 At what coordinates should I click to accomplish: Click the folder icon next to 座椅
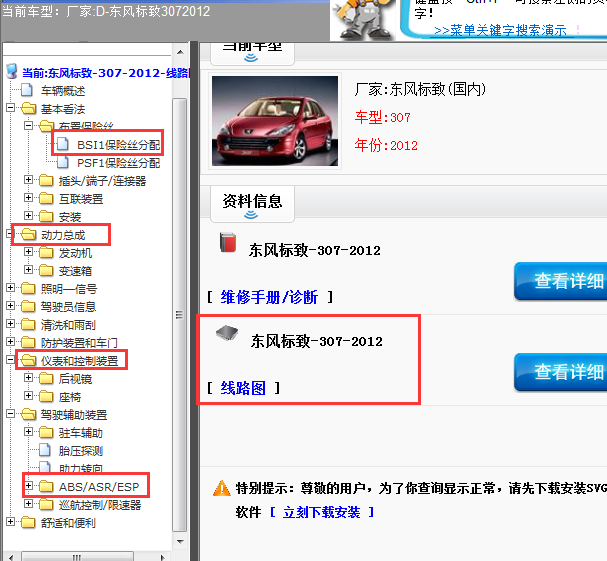(46, 396)
